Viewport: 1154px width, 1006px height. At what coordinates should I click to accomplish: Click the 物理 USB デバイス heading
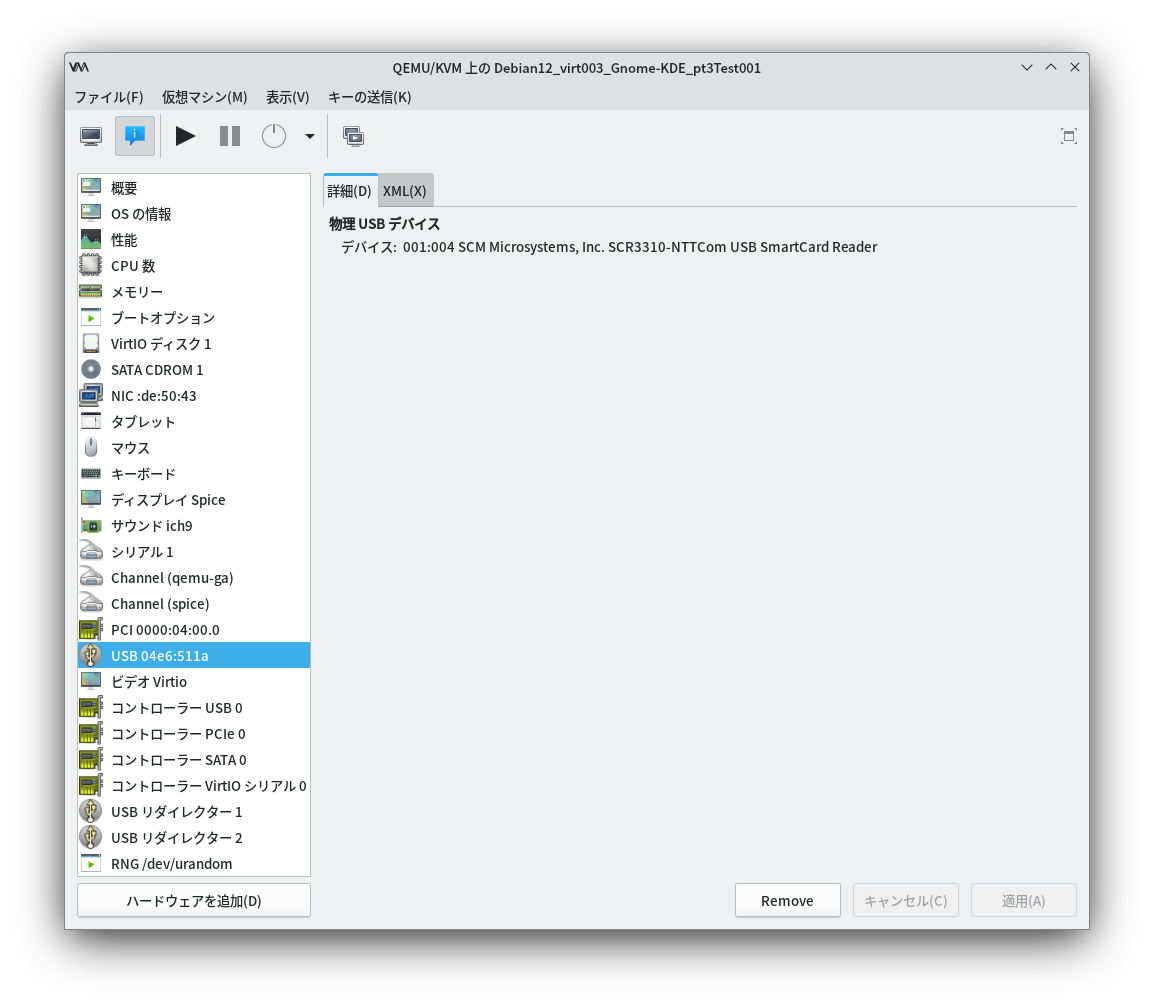(384, 224)
